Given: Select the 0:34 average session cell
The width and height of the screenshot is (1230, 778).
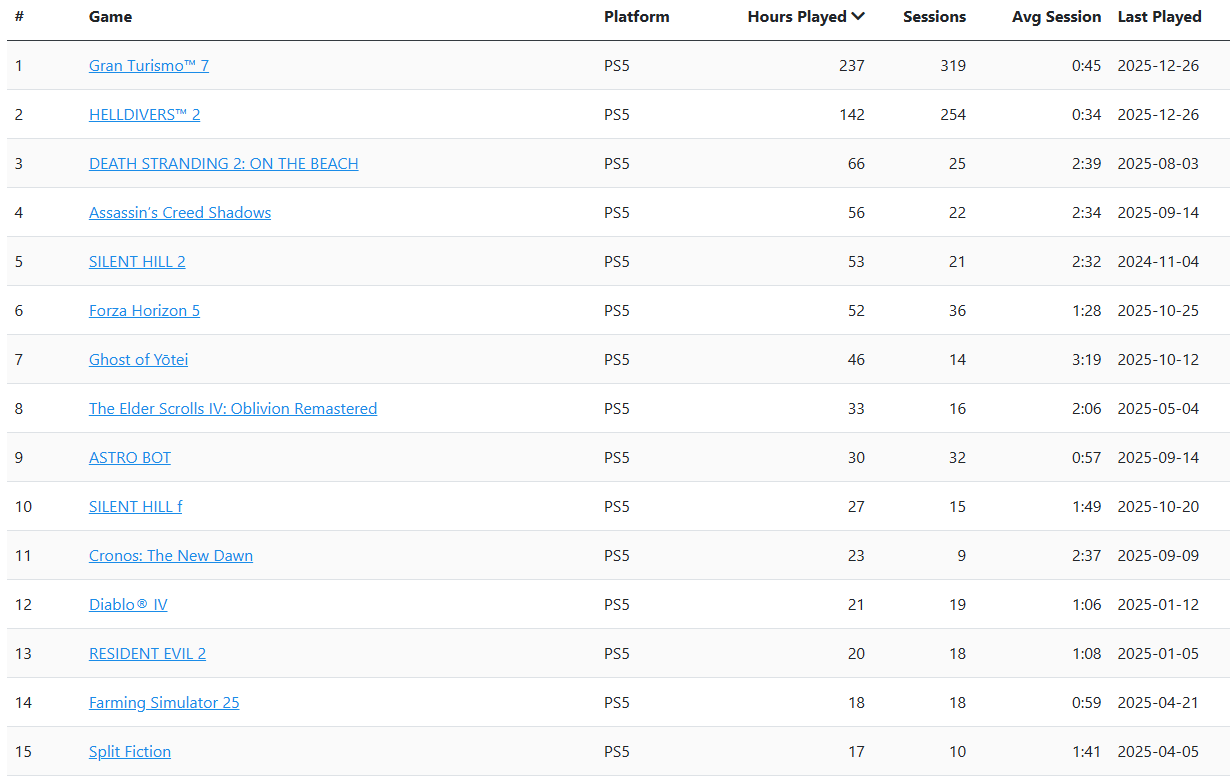Looking at the screenshot, I should click(x=1086, y=115).
